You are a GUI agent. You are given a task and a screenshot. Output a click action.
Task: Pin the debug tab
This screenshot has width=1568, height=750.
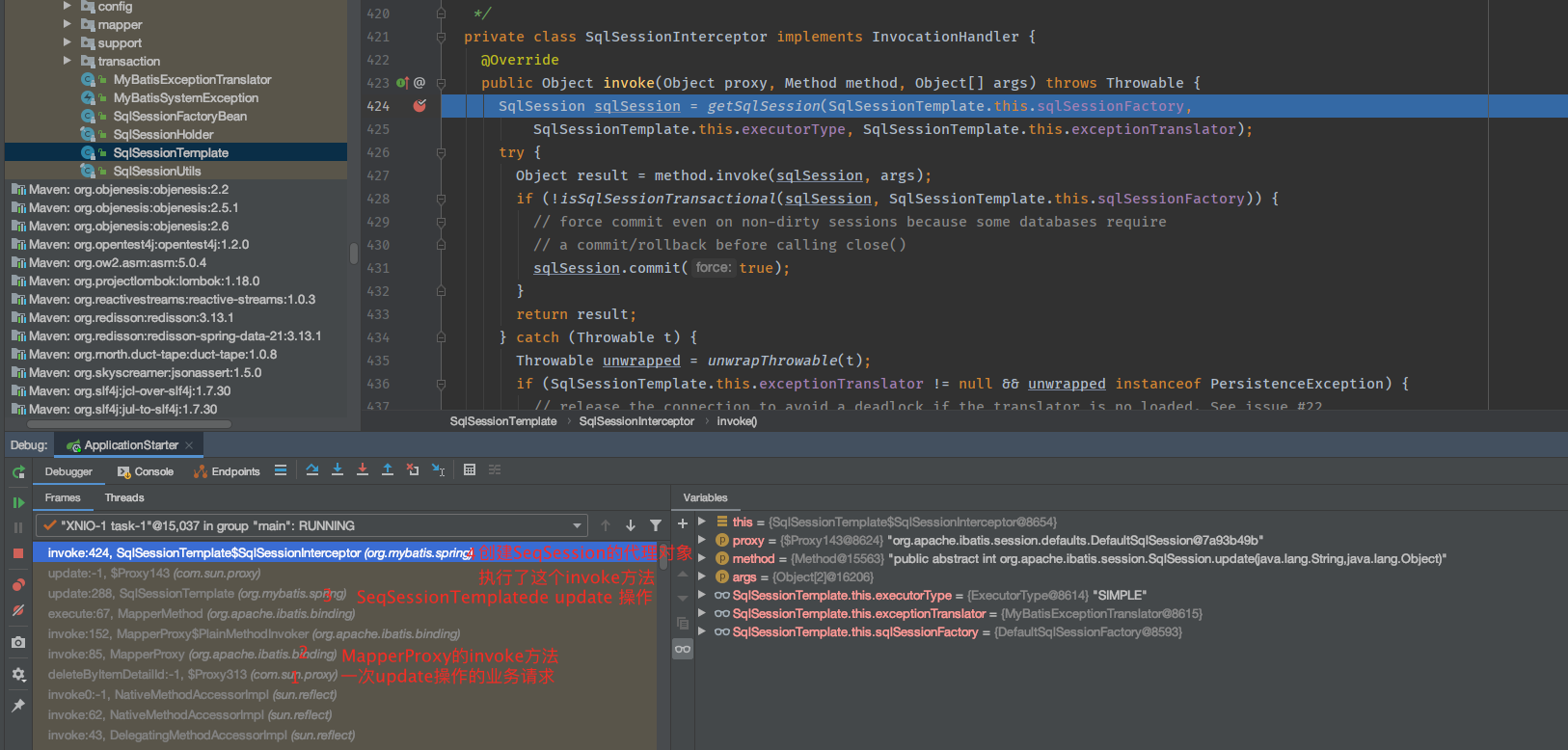(x=18, y=706)
